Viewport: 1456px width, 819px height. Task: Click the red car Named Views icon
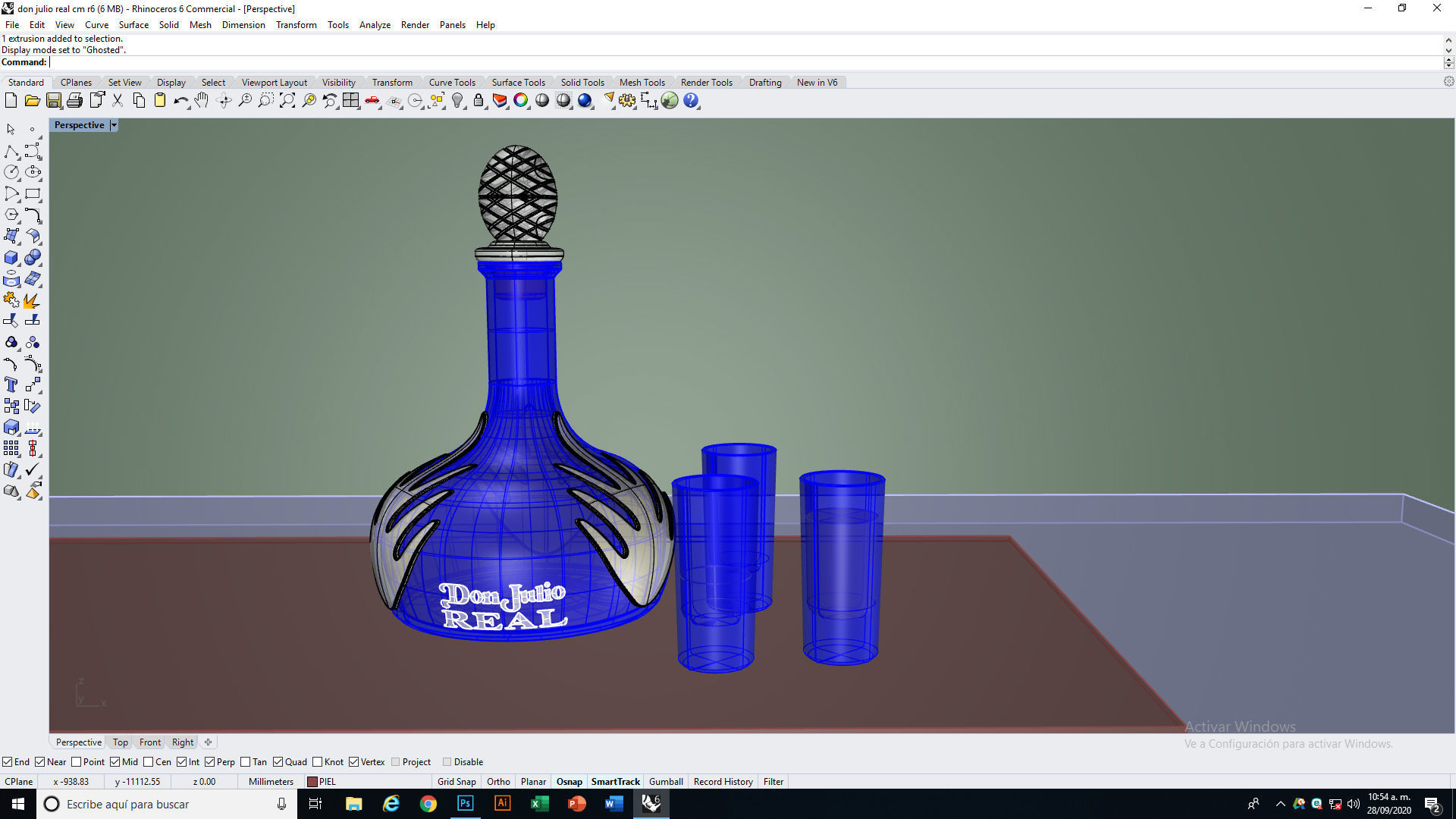(372, 100)
